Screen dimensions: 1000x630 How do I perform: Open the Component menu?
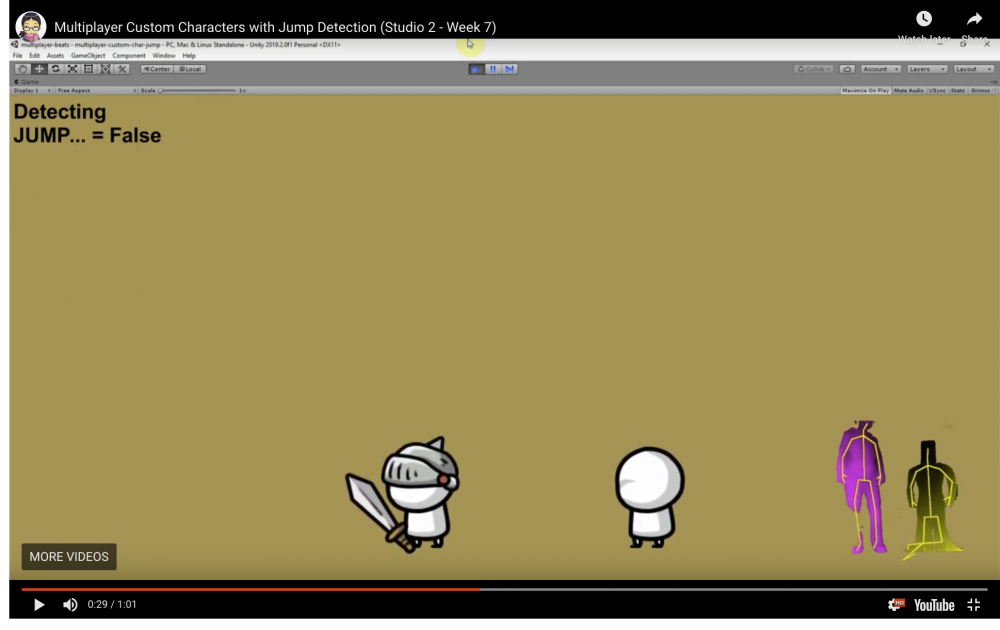pos(129,55)
